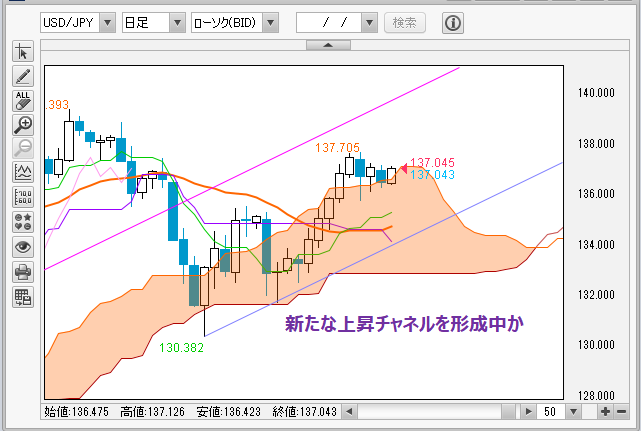Open the bar count 50 dropdown
641x431 pixels.
[x=574, y=411]
